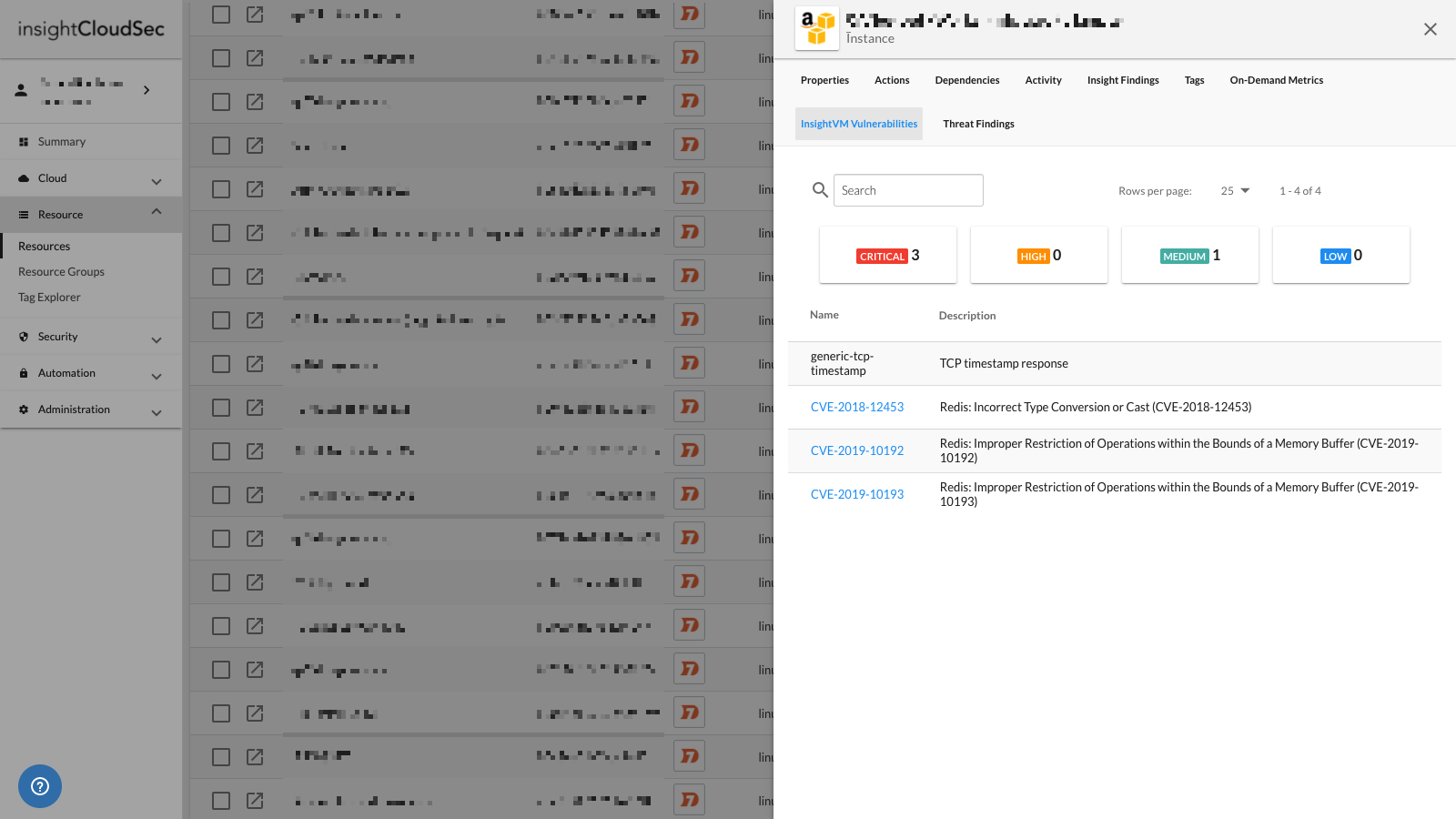
Task: Click open-in-new icon in topmost table row
Action: click(x=255, y=15)
